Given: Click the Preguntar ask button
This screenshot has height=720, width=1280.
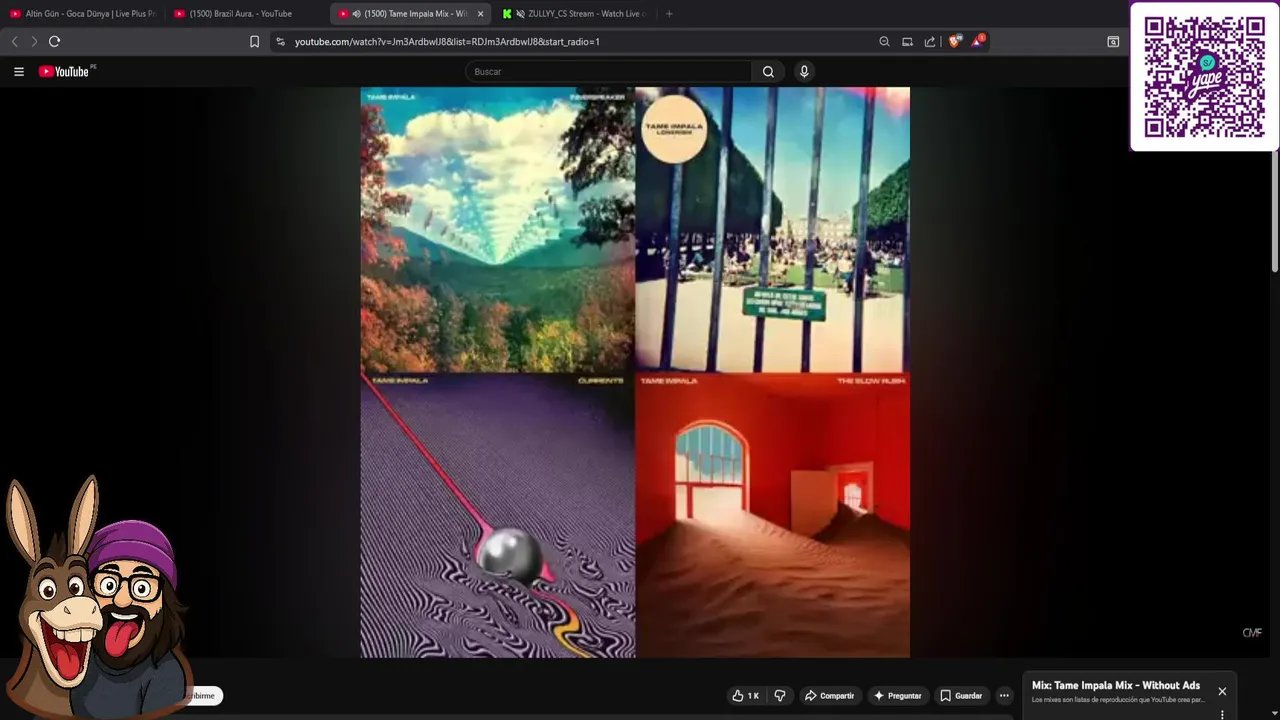Looking at the screenshot, I should [898, 696].
